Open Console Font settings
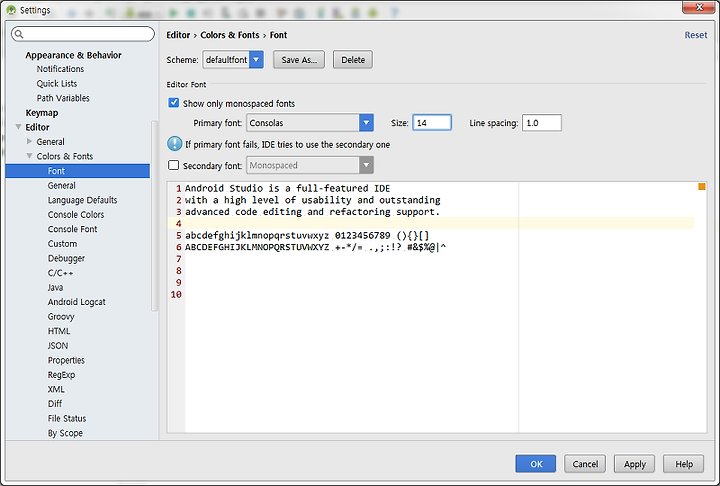This screenshot has width=720, height=486. pyautogui.click(x=73, y=229)
